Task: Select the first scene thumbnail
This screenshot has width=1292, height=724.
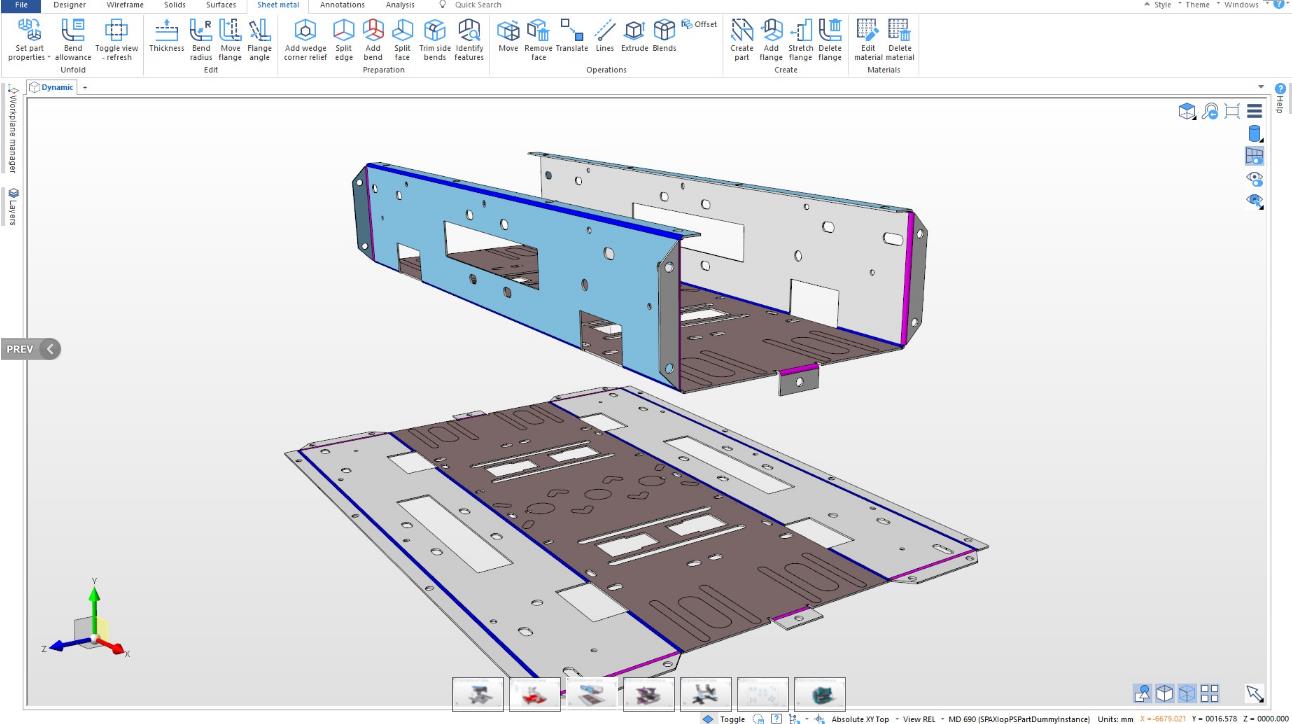Action: (477, 694)
